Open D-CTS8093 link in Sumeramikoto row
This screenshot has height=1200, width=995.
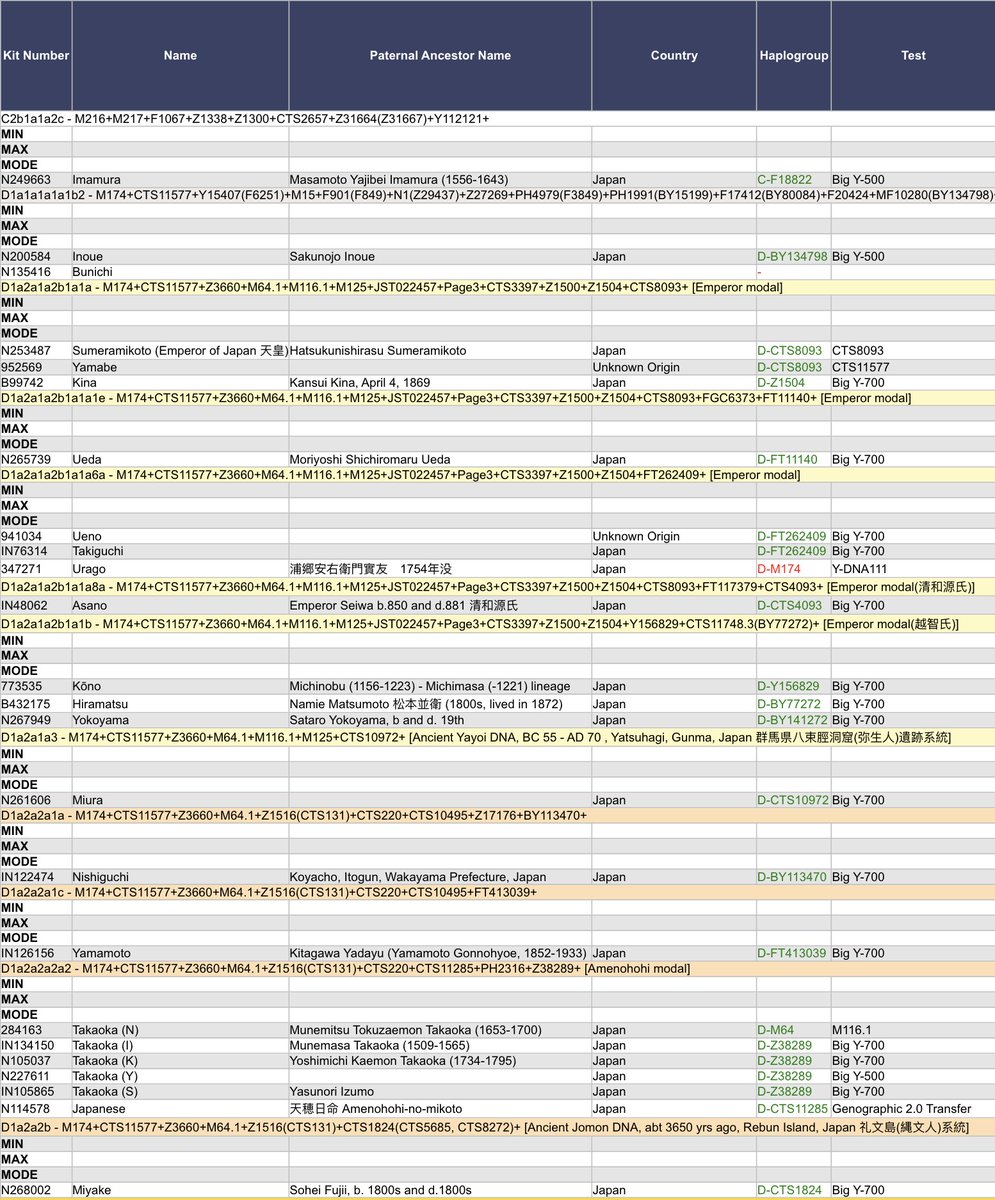pyautogui.click(x=790, y=351)
